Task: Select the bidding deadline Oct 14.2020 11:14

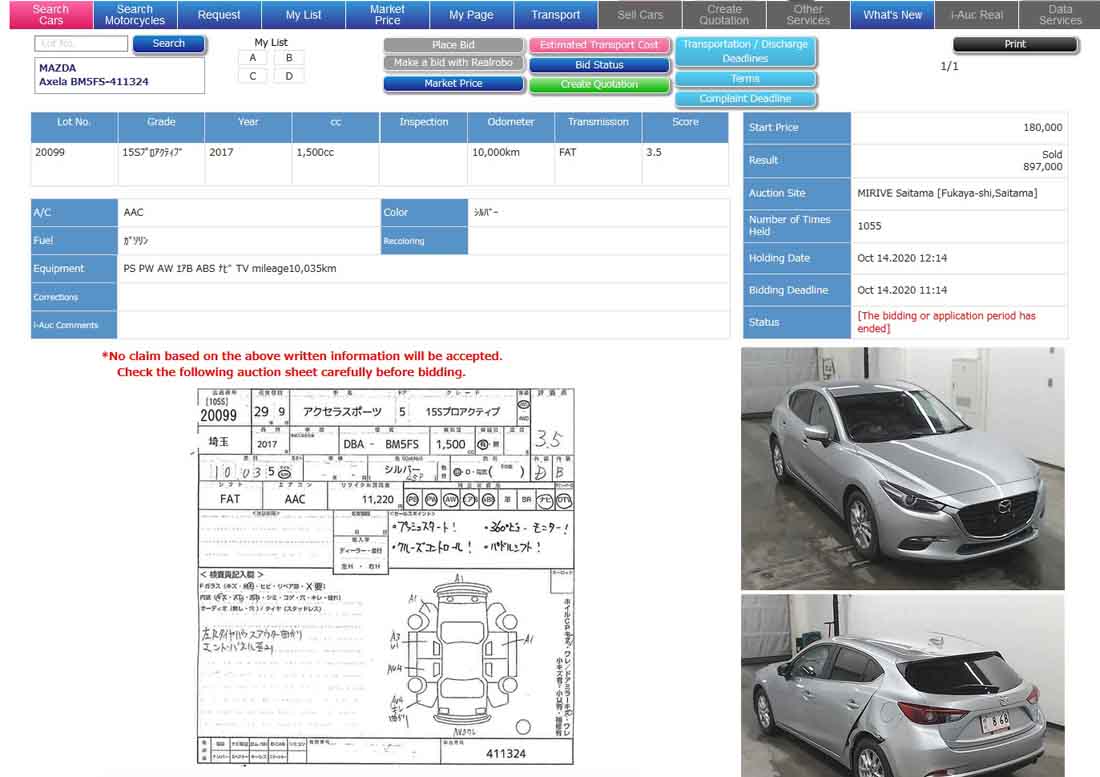Action: tap(902, 290)
